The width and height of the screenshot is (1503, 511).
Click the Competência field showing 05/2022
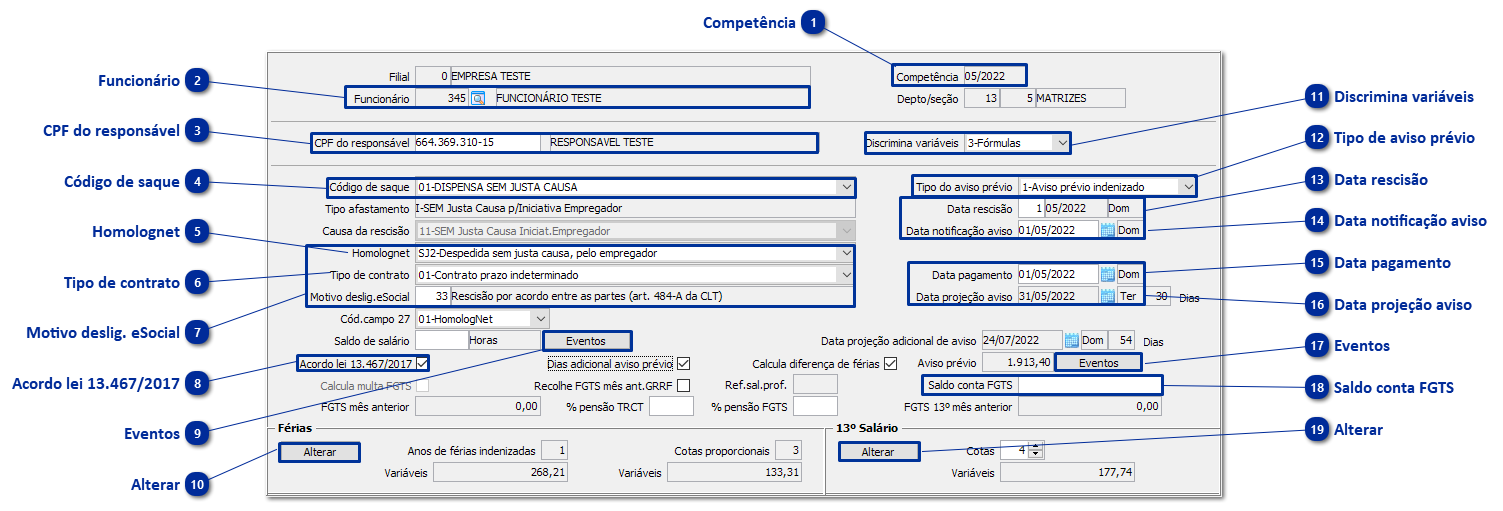click(994, 76)
